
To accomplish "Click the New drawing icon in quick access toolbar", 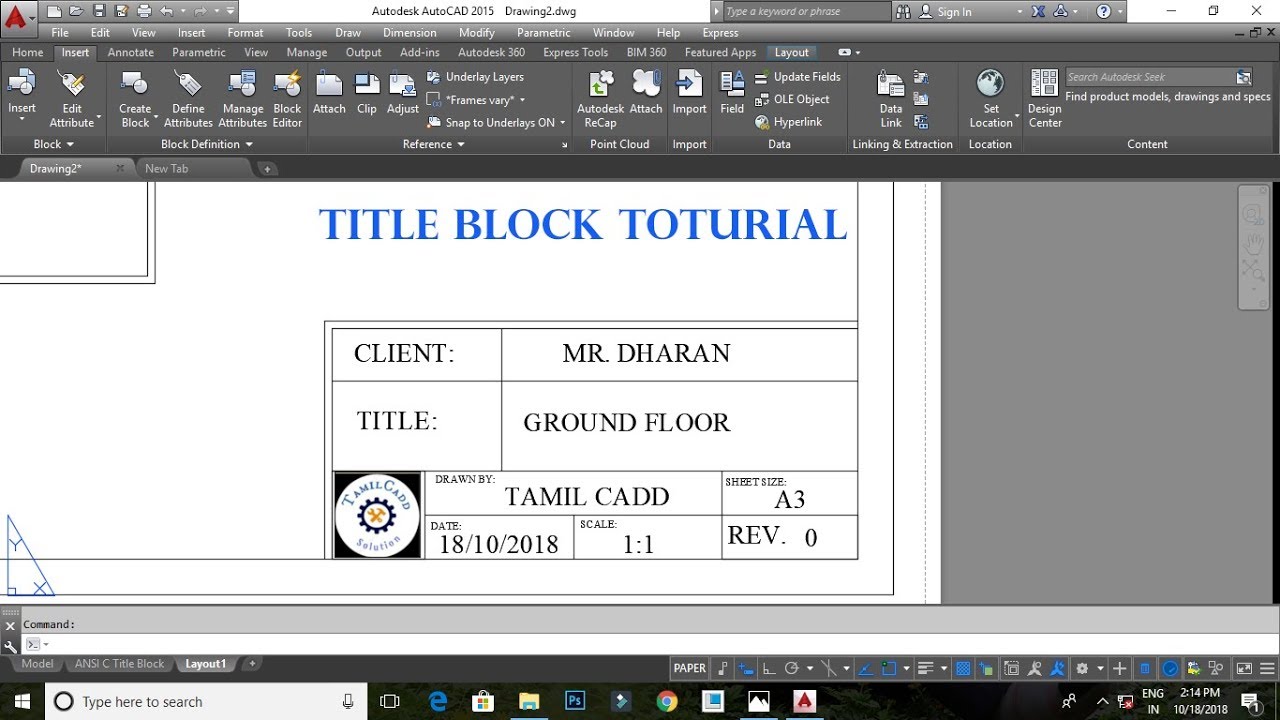I will [x=54, y=11].
